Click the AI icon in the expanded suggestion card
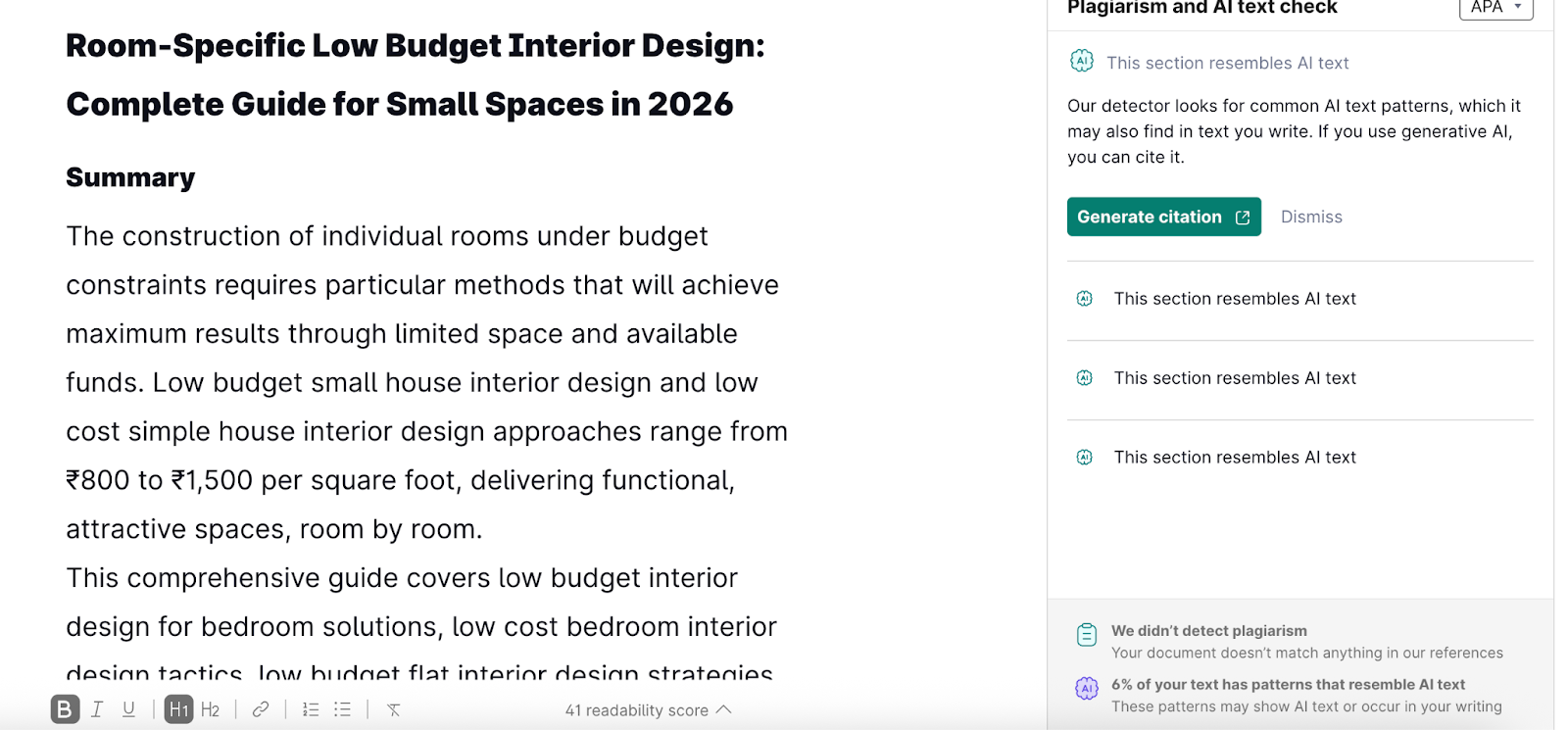Viewport: 1568px width, 730px height. (1081, 62)
